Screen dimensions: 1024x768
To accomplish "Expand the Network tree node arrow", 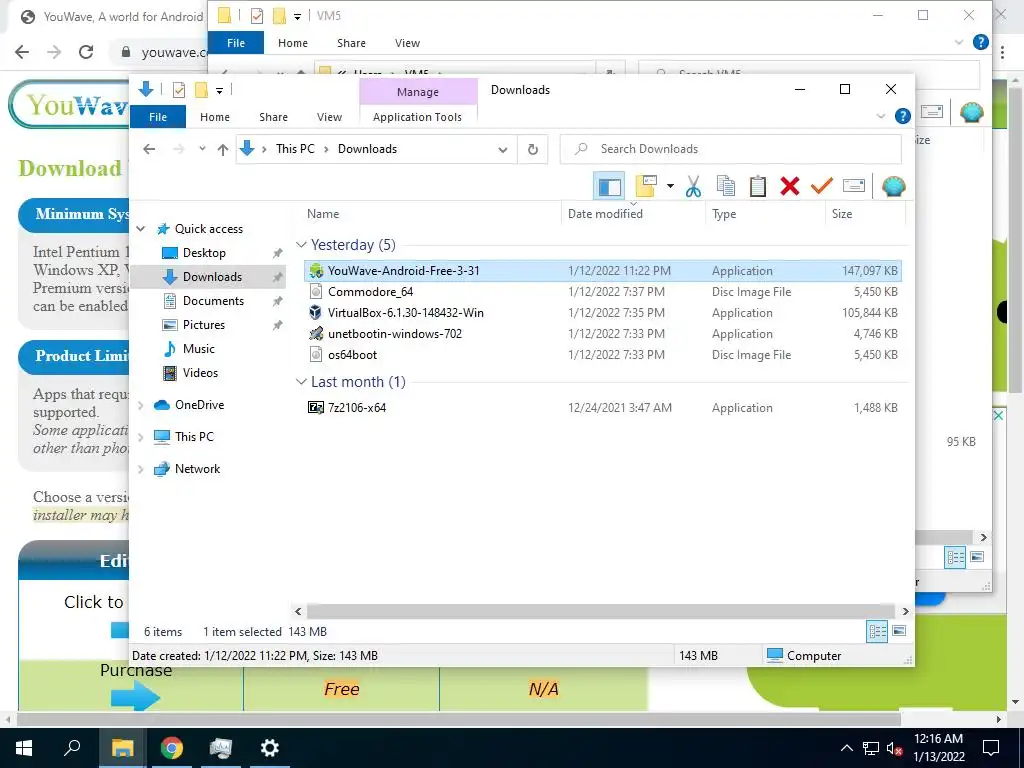I will coord(140,469).
